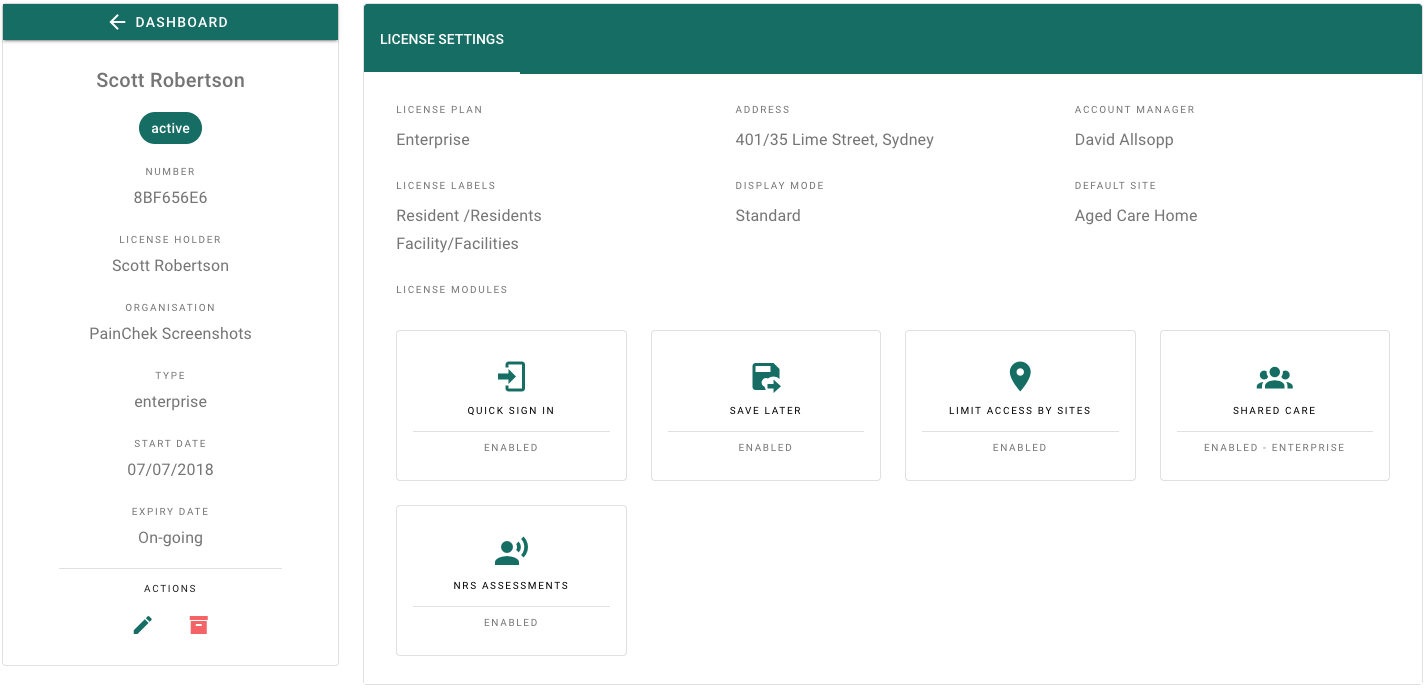1426x690 pixels.
Task: Click the License Modules section heading
Action: (x=452, y=290)
